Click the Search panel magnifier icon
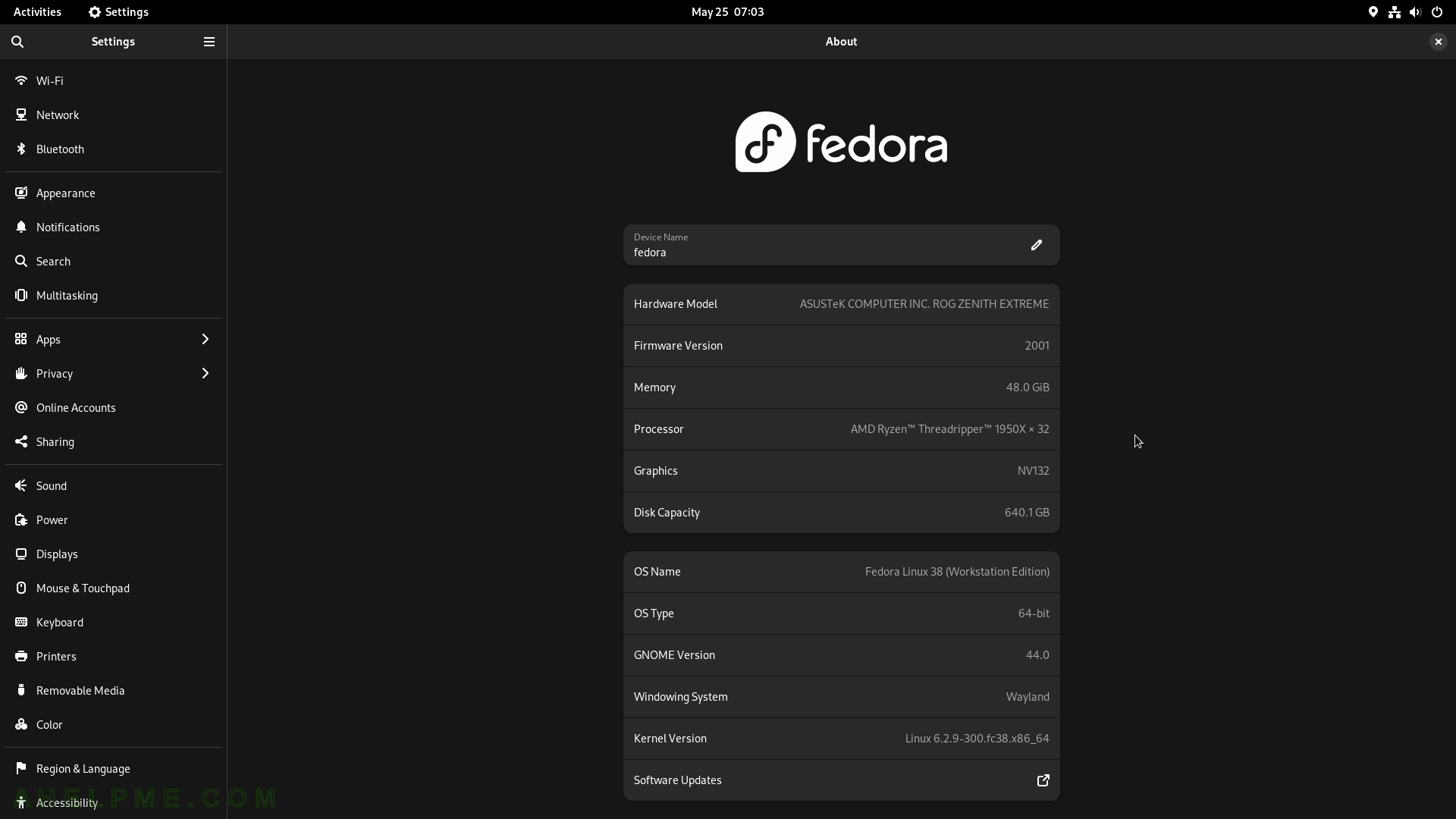This screenshot has height=819, width=1456. pos(21,261)
